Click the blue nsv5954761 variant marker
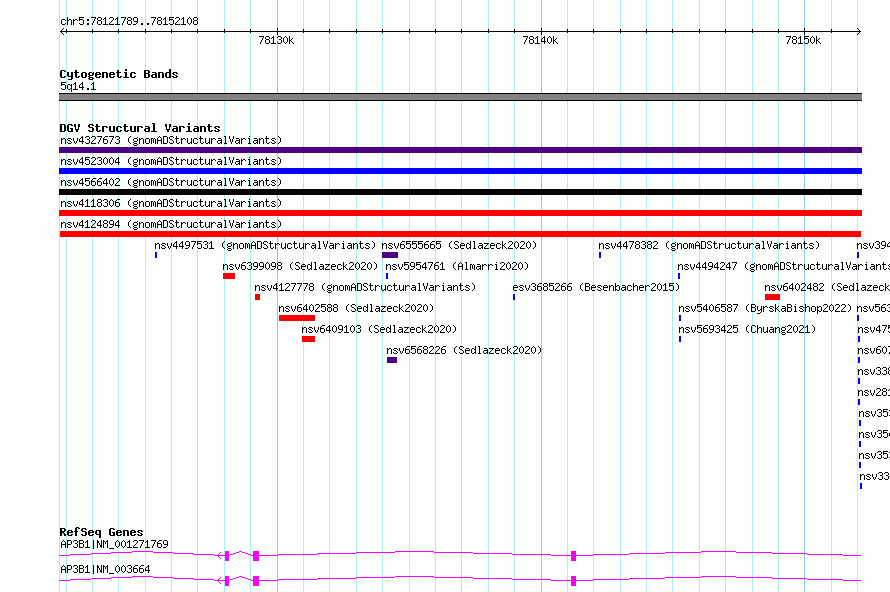 point(387,276)
